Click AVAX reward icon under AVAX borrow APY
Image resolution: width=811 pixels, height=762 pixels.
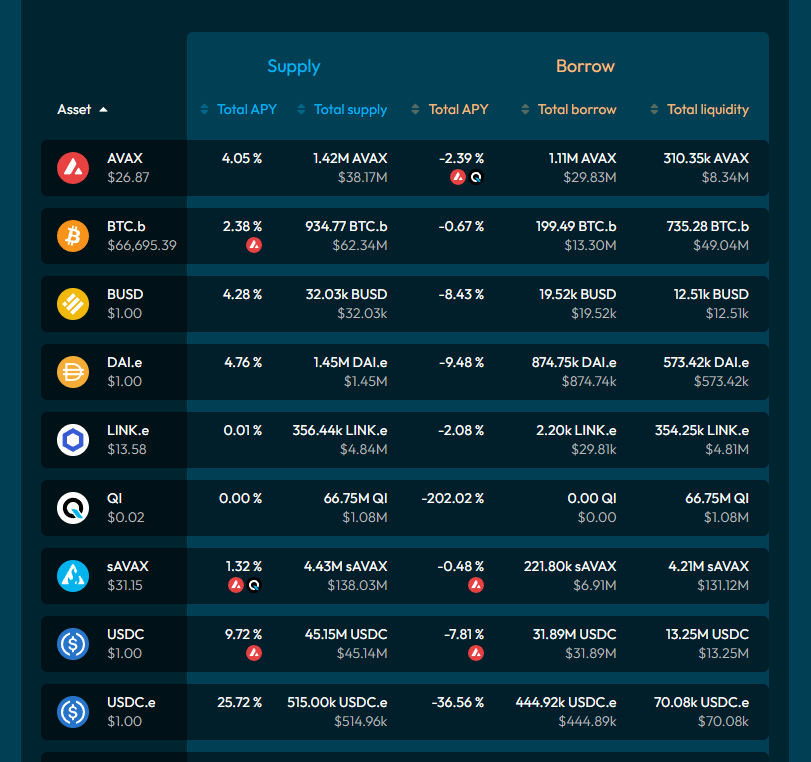(x=458, y=177)
